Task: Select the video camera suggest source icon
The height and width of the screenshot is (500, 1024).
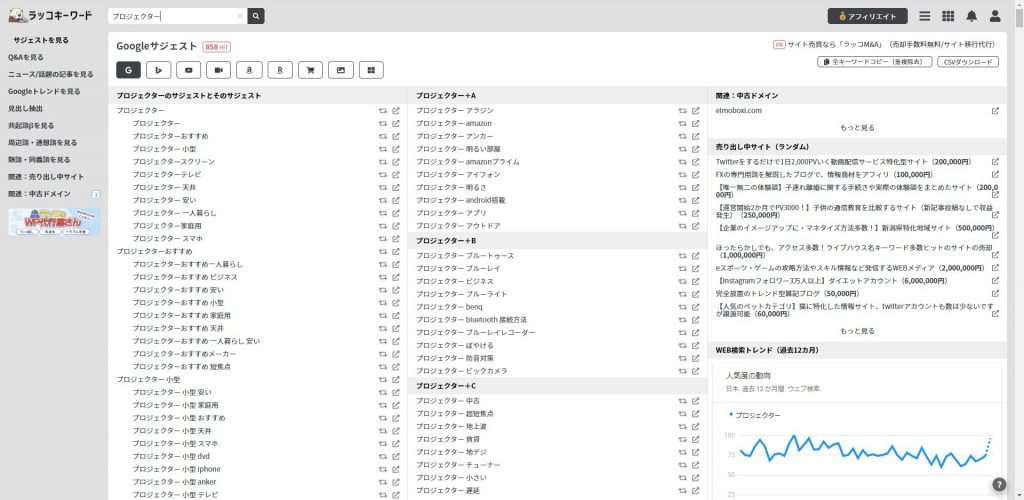Action: tap(219, 70)
